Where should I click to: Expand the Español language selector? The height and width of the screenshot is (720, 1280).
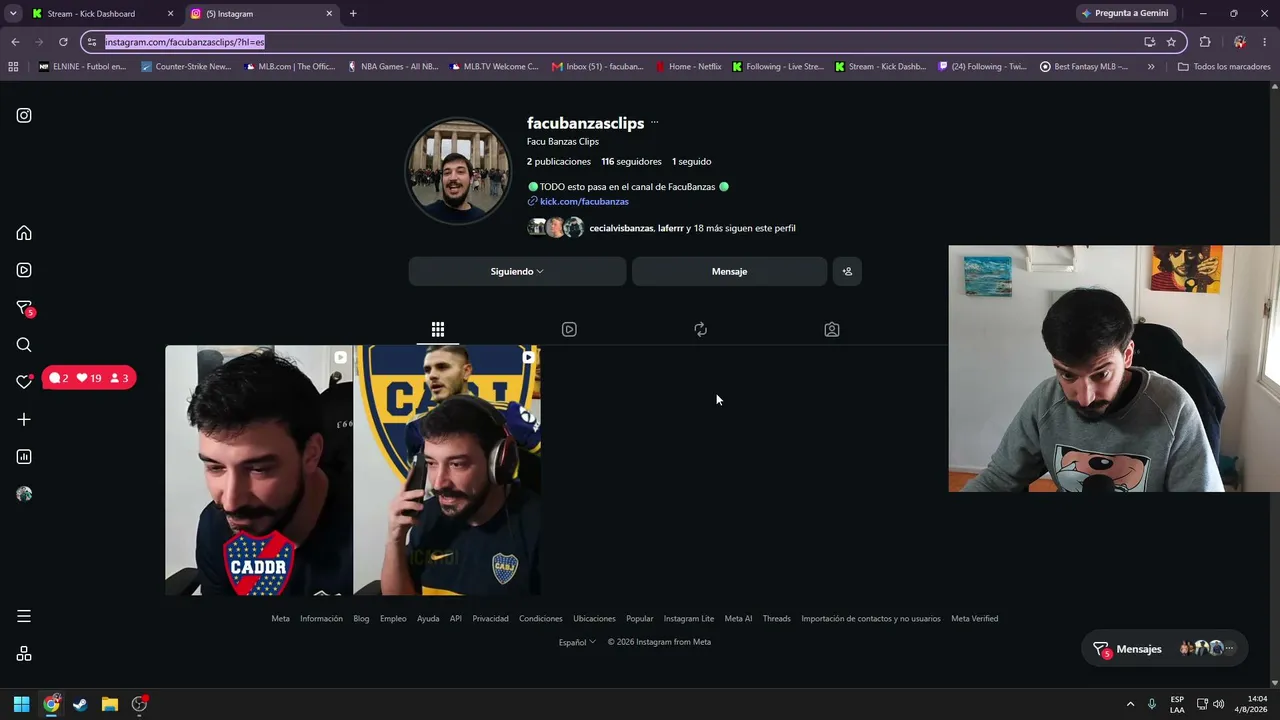pos(577,642)
